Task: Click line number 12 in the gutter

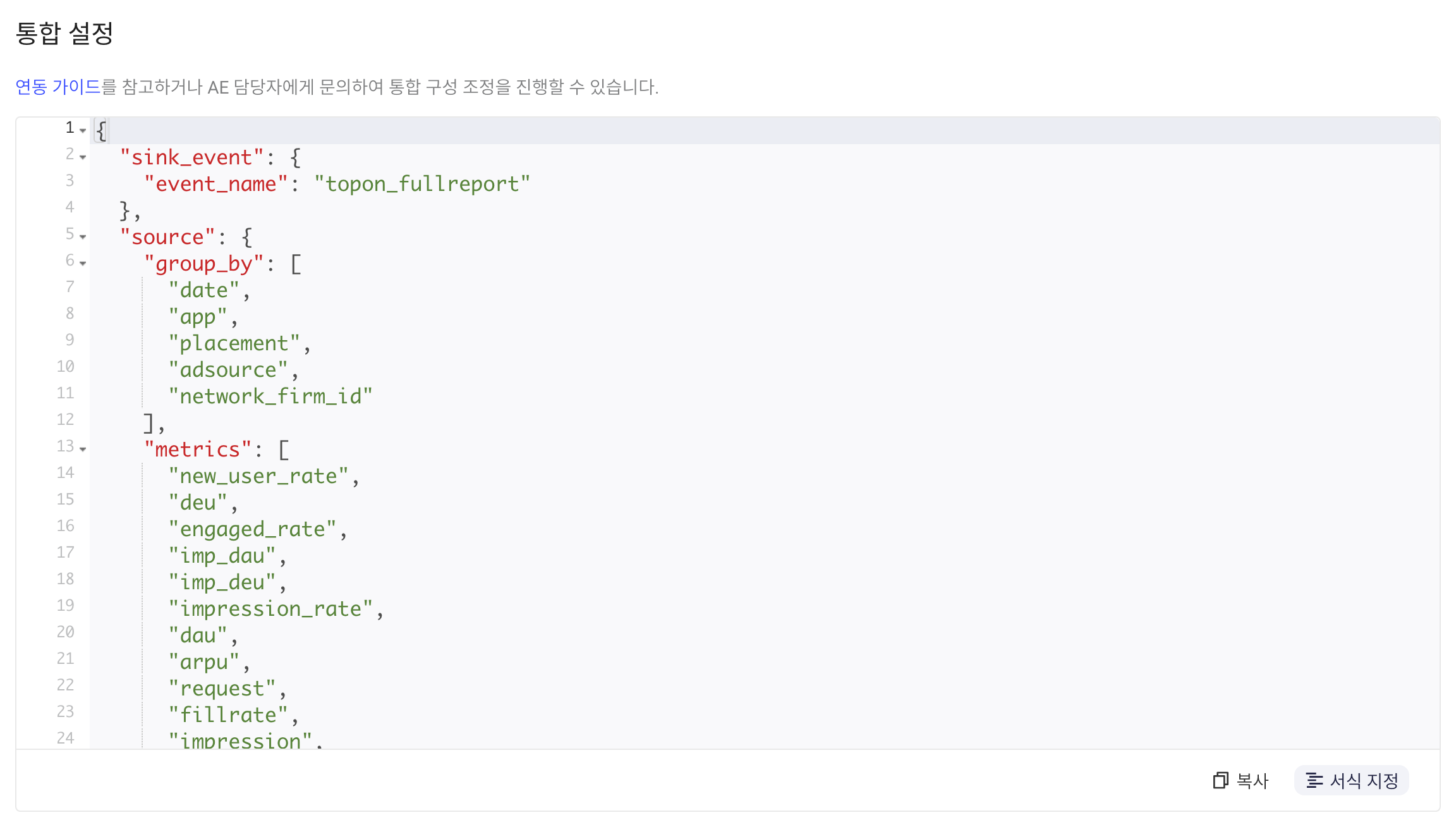Action: point(66,419)
